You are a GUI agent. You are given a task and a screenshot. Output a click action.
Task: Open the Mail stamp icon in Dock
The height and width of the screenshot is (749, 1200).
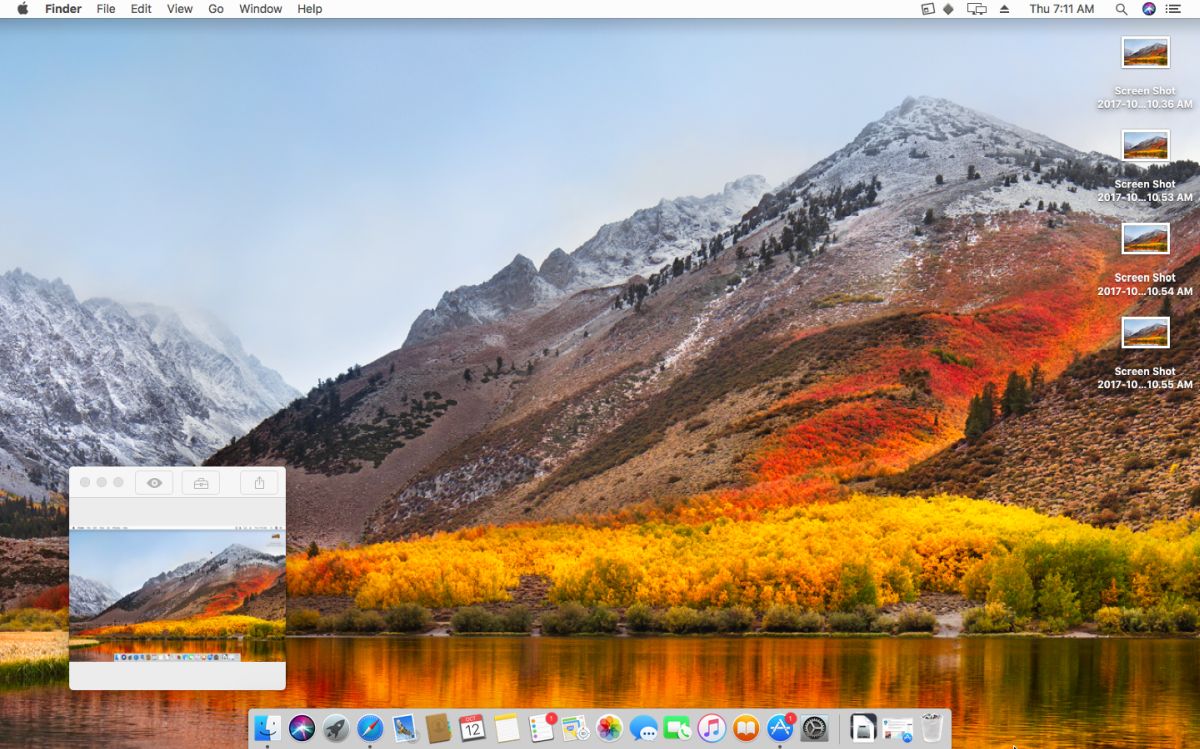click(404, 728)
